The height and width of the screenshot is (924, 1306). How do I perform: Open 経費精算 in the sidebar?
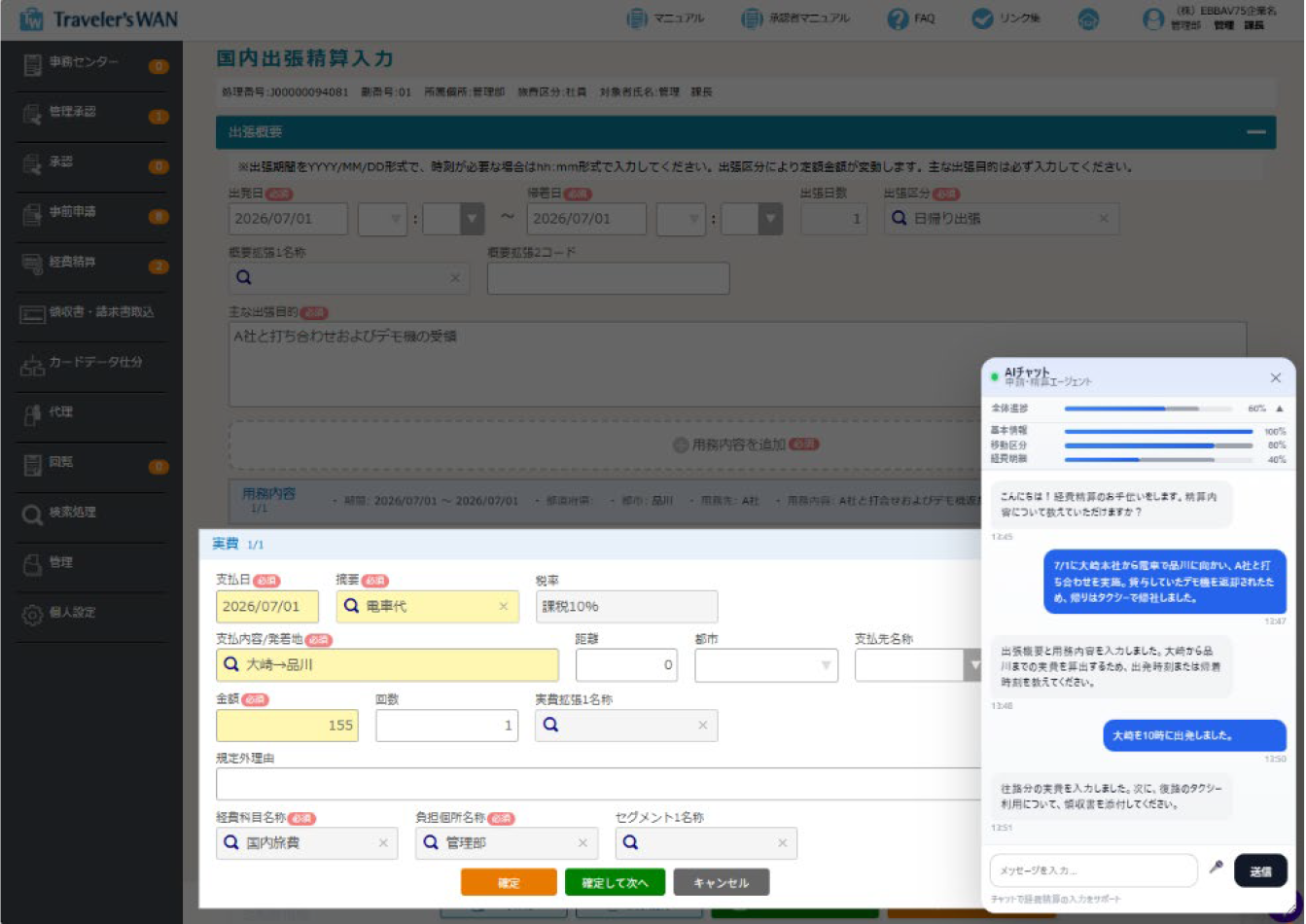[x=92, y=264]
